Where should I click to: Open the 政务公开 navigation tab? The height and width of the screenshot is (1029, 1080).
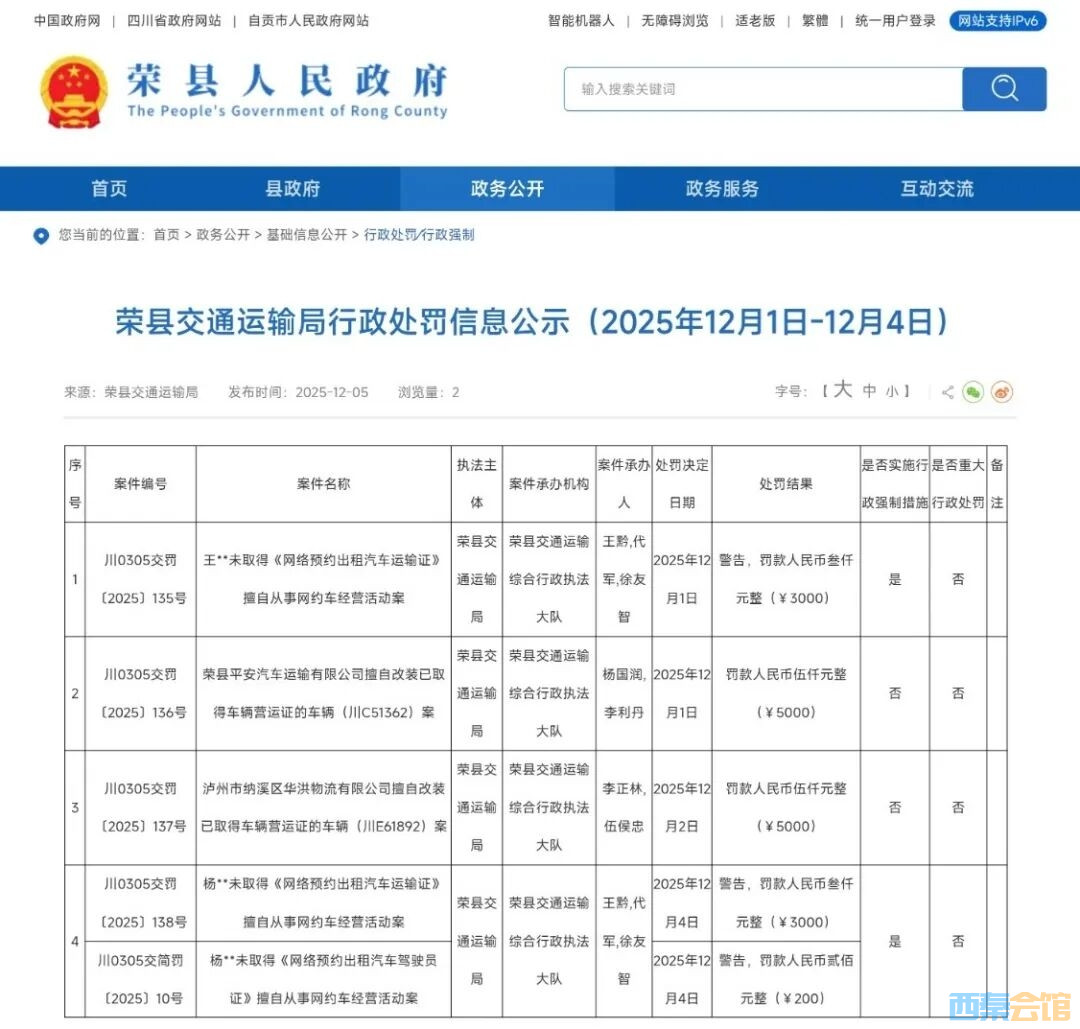click(x=507, y=189)
